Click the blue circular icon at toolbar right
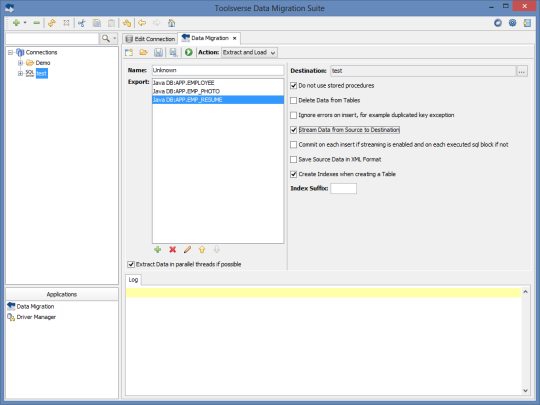 pyautogui.click(x=498, y=23)
